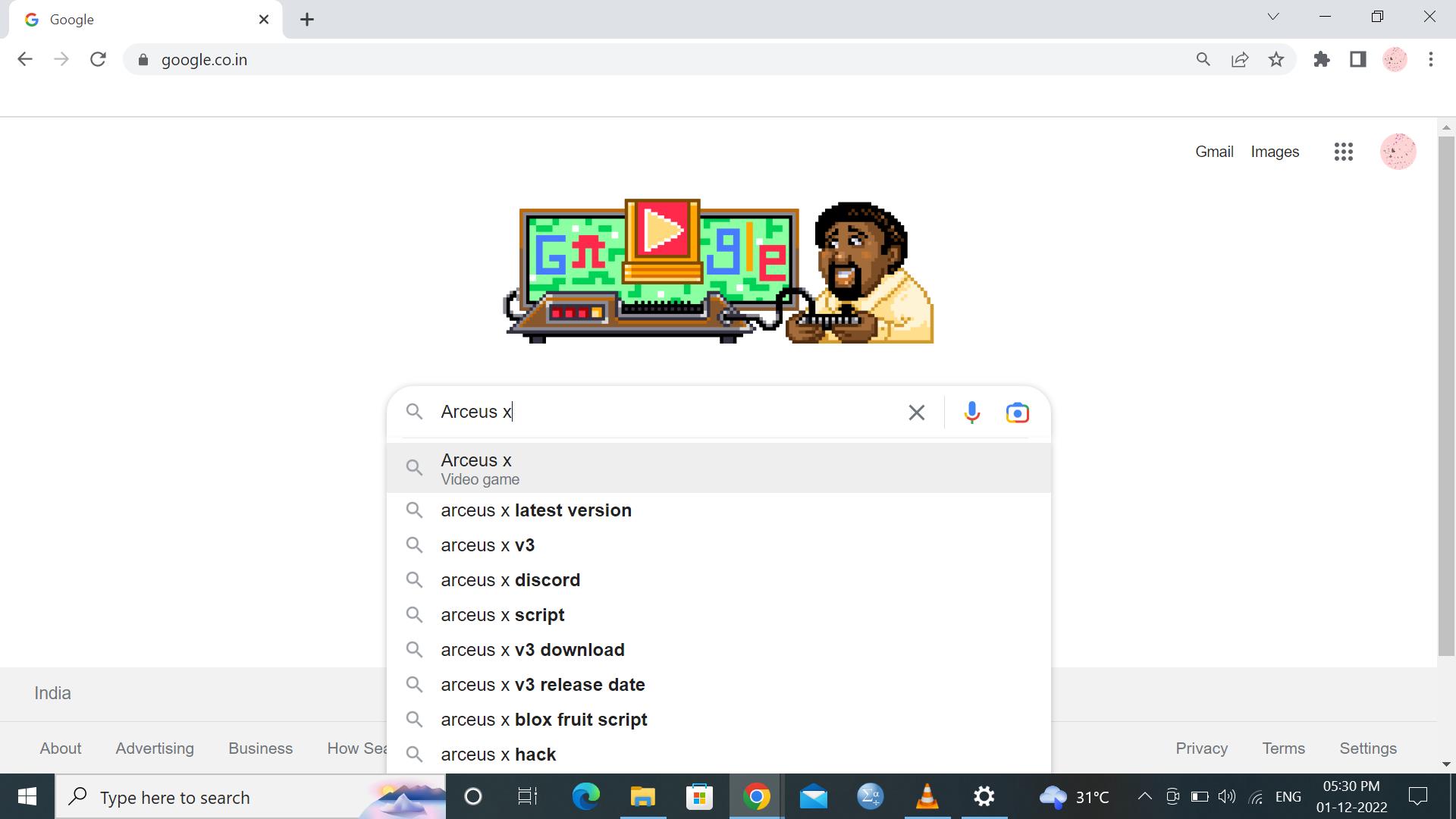The height and width of the screenshot is (819, 1456).
Task: Open VLC media player from taskbar
Action: pyautogui.click(x=927, y=796)
